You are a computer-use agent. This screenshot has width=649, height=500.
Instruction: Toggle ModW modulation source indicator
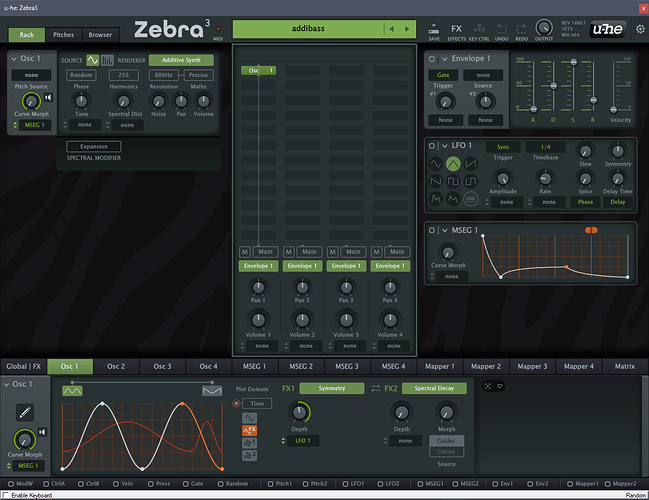click(11, 483)
